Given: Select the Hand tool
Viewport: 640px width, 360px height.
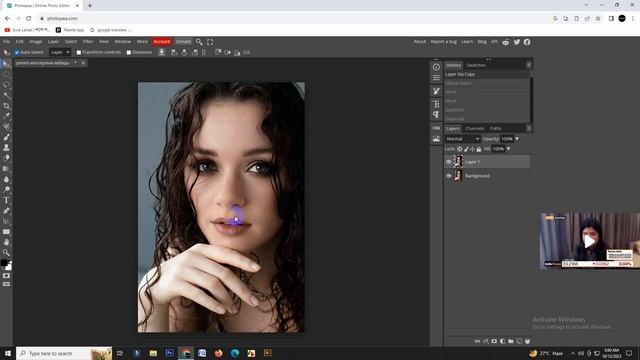Looking at the screenshot, I should 6,242.
